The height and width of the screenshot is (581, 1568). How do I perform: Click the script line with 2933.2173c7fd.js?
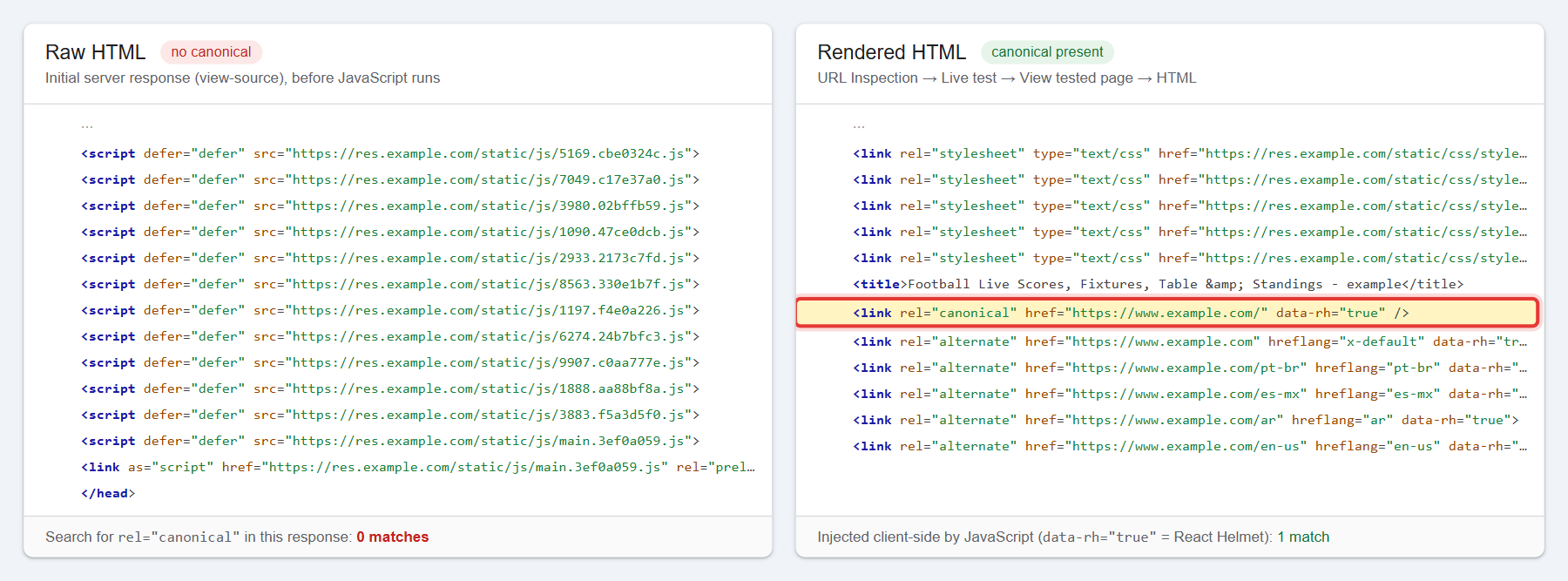pyautogui.click(x=390, y=258)
